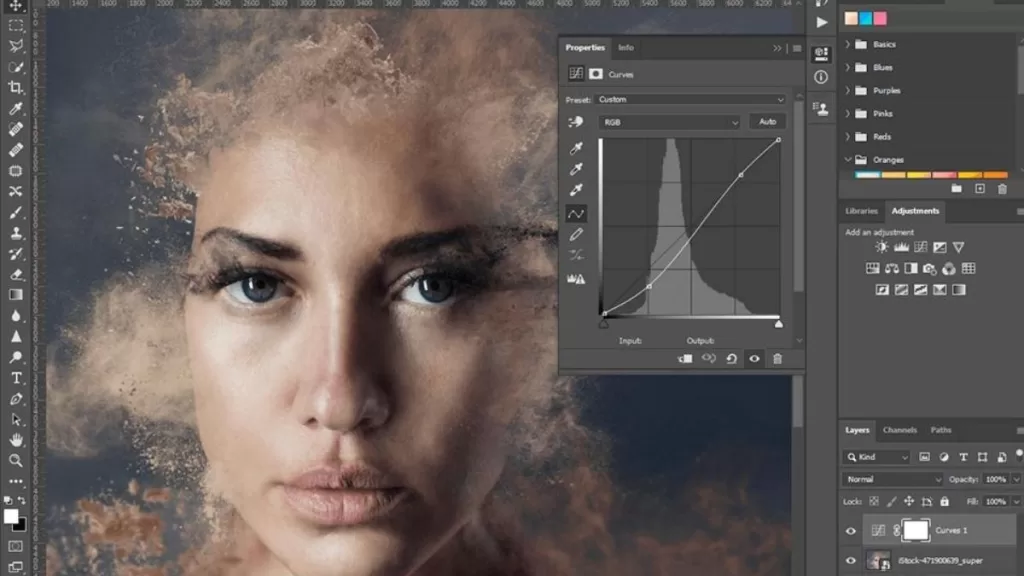The width and height of the screenshot is (1024, 576).
Task: Select the Brush tool
Action: [x=16, y=212]
